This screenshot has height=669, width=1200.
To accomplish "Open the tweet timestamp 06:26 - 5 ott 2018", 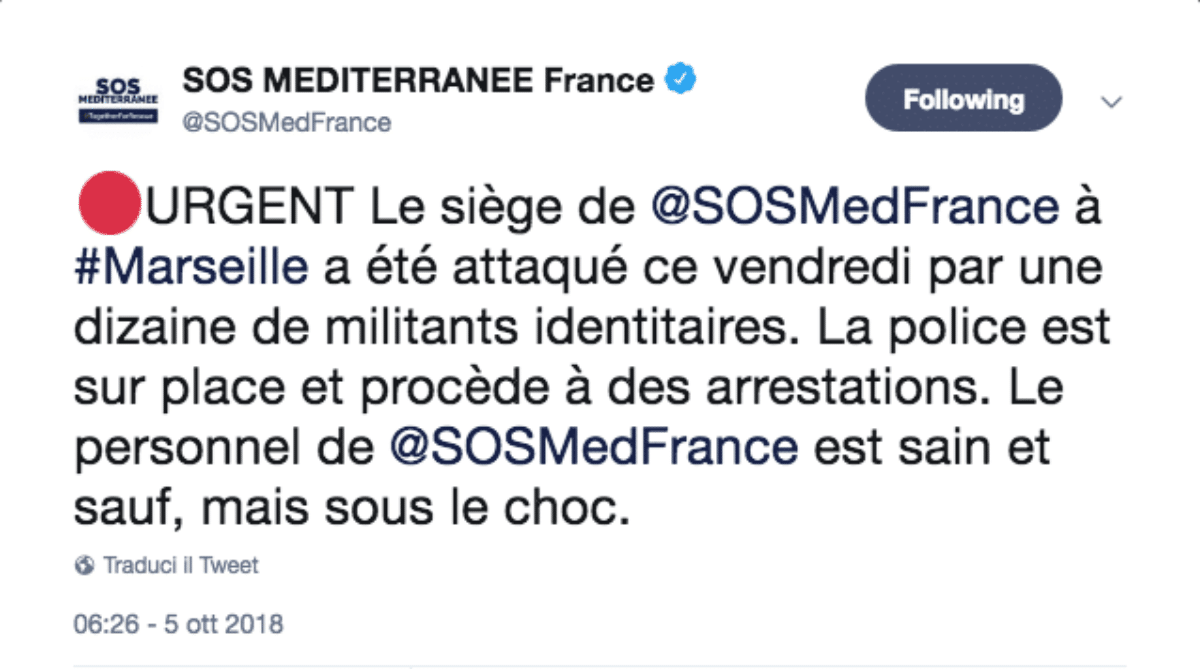I will point(178,625).
